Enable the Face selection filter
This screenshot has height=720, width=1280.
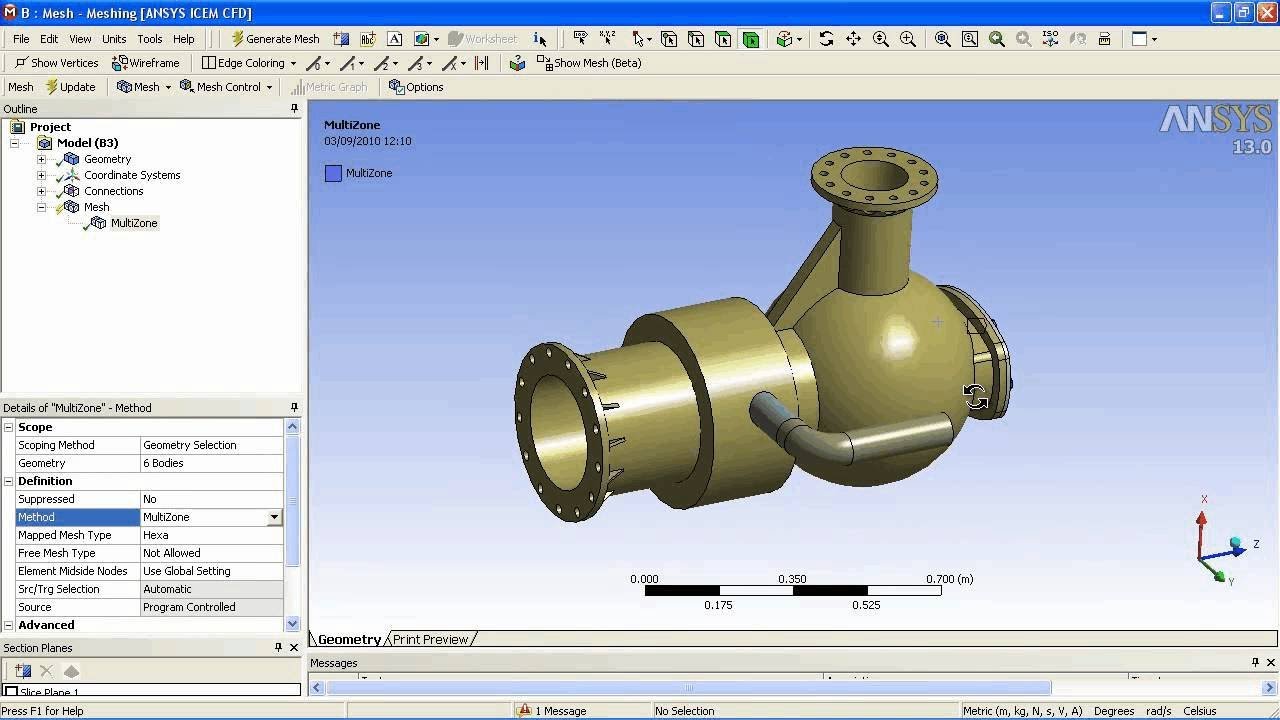pyautogui.click(x=723, y=39)
